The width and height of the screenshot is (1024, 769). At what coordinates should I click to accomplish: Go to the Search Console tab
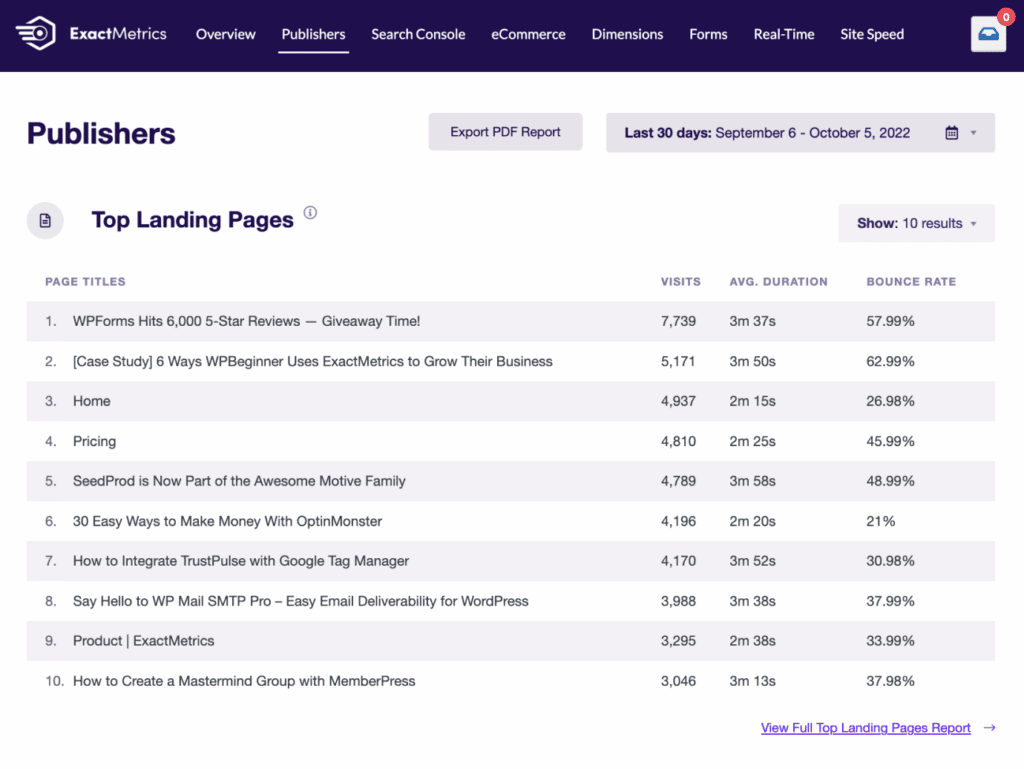418,34
